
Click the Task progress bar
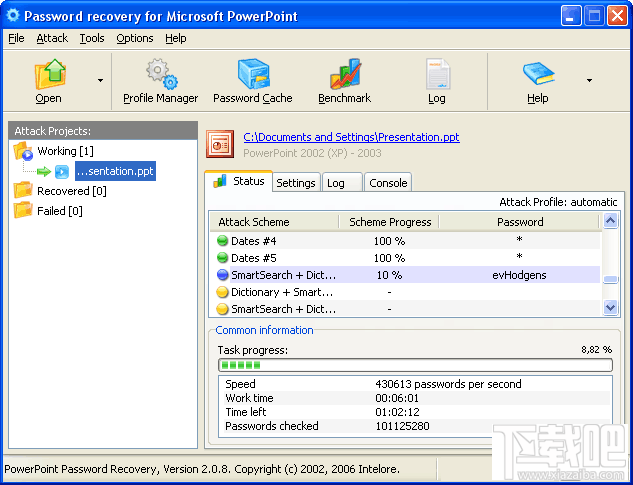pyautogui.click(x=415, y=365)
